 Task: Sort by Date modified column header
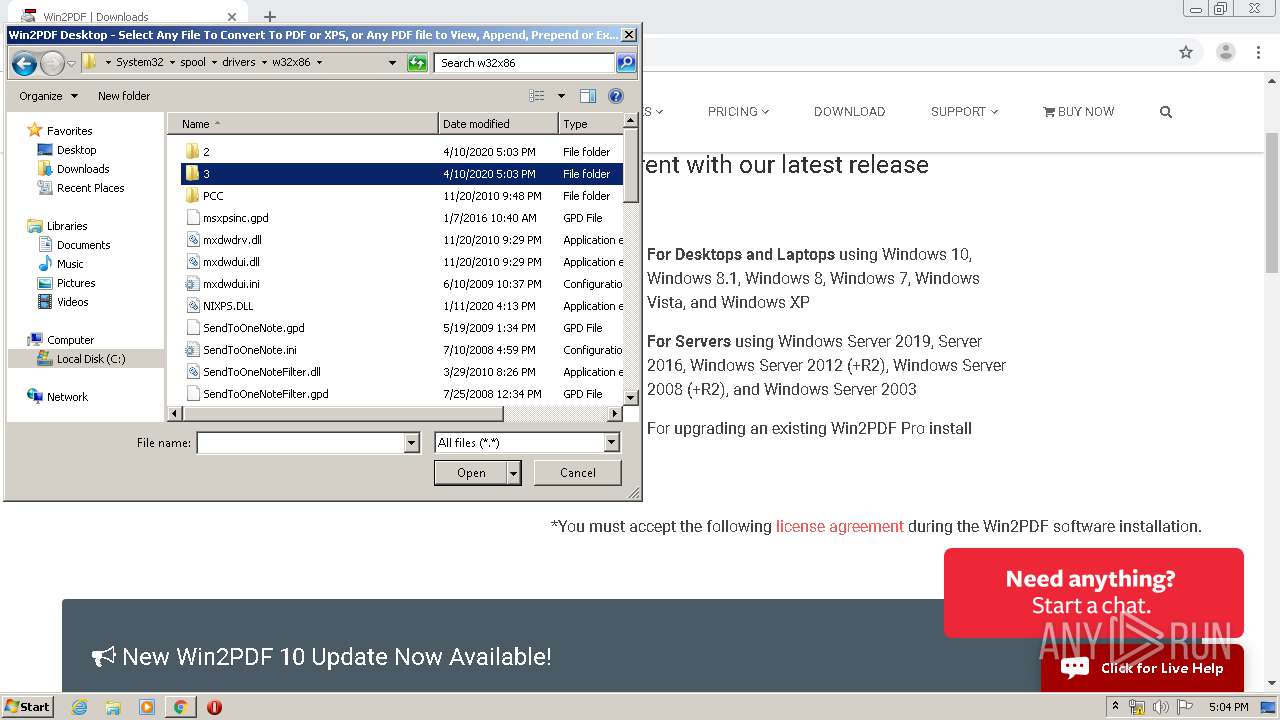tap(498, 124)
